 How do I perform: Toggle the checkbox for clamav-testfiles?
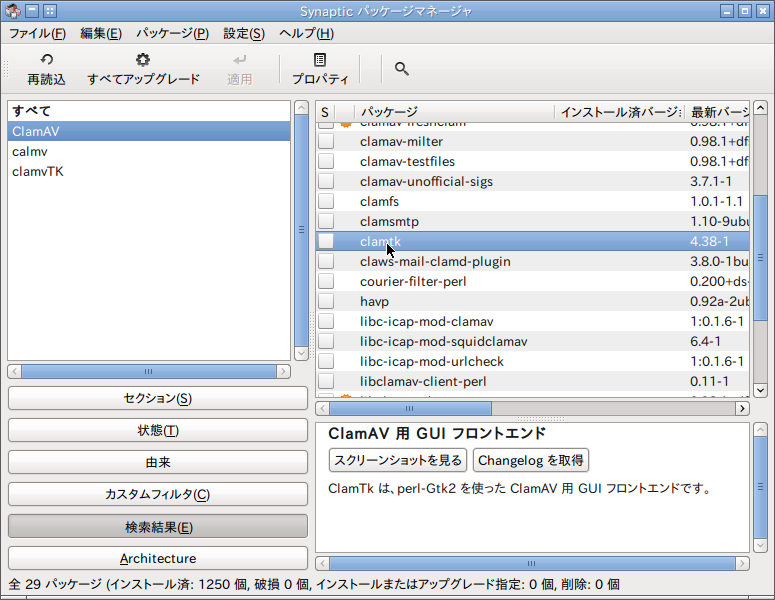click(x=326, y=161)
